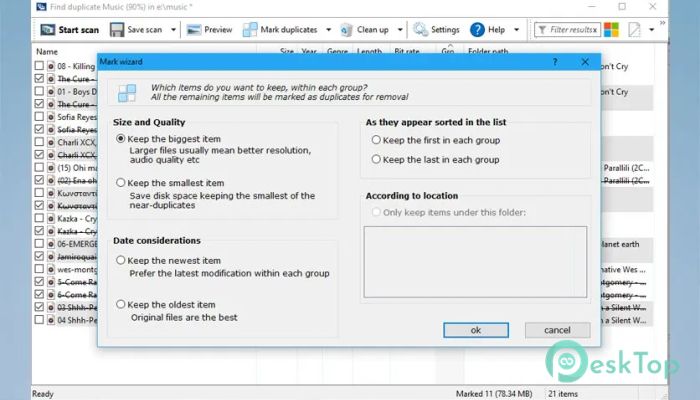Click the music file icon for 08 - Killing
This screenshot has width=700, height=400.
point(51,66)
